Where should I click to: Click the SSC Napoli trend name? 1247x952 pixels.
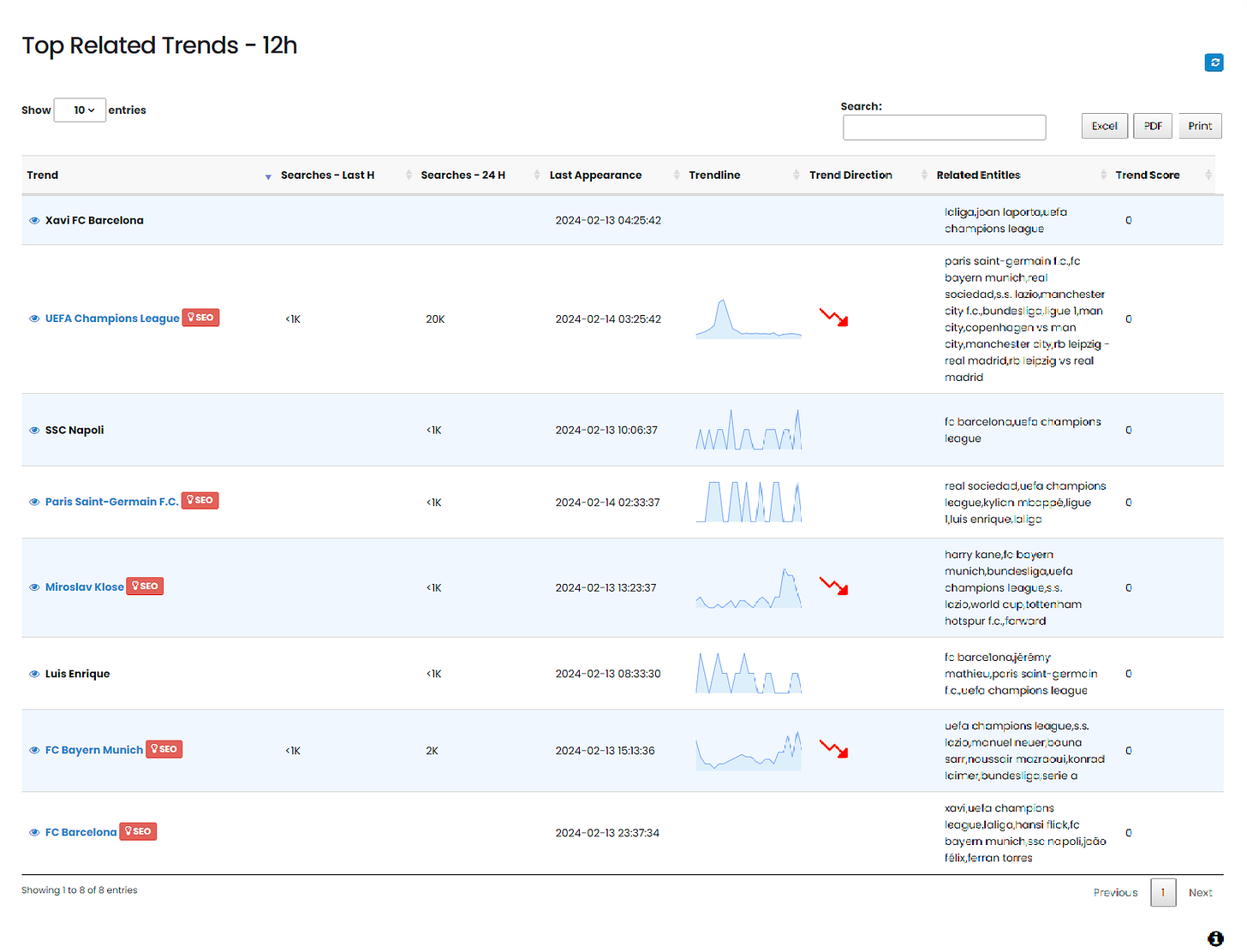tap(75, 431)
